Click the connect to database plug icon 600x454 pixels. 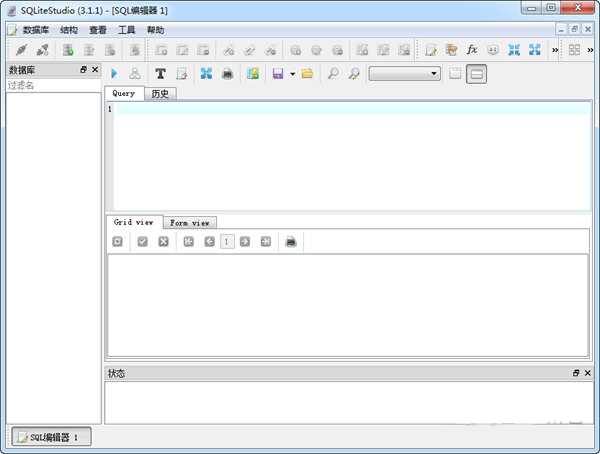coord(20,49)
